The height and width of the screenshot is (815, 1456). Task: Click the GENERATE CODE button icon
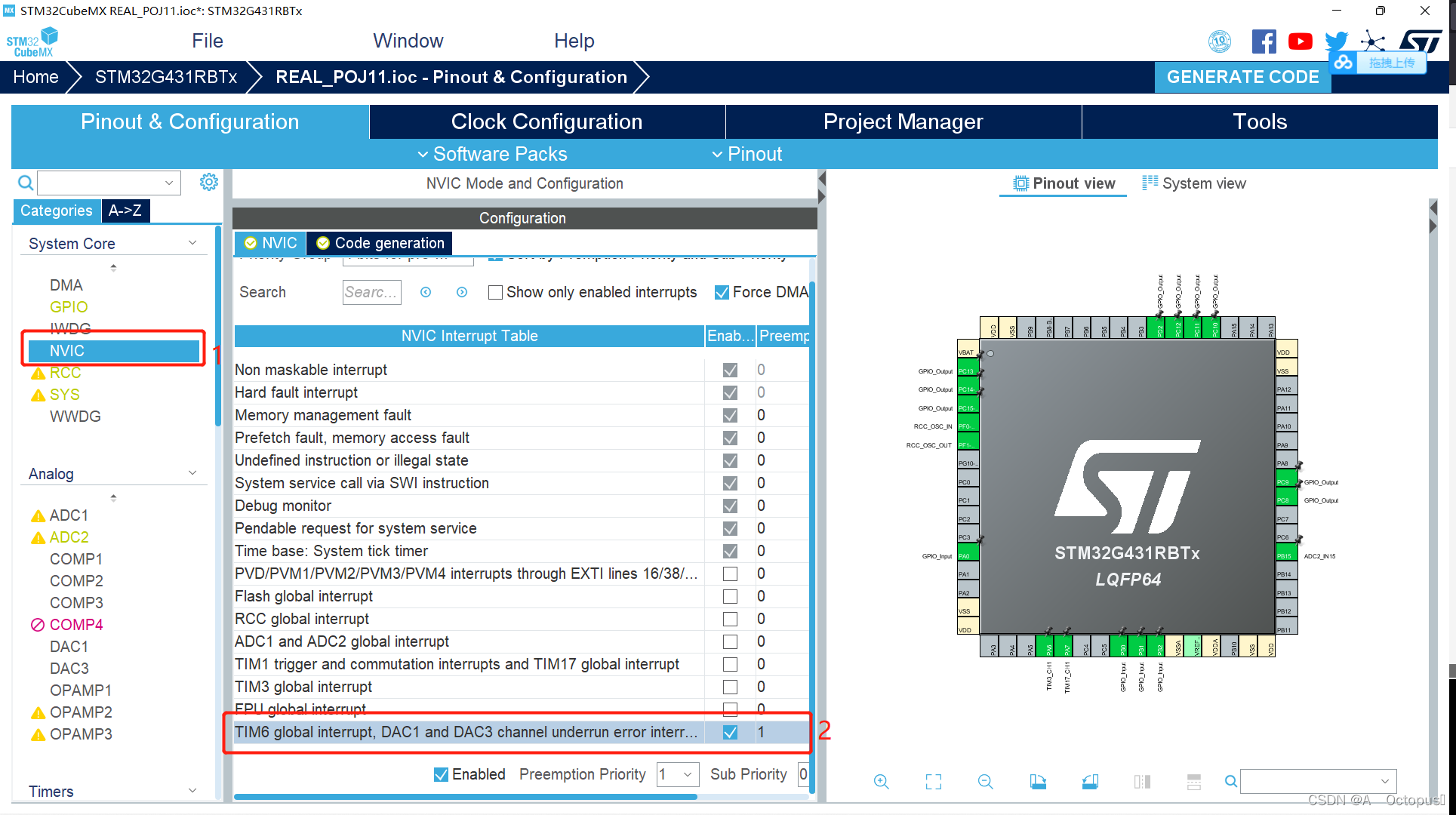coord(1243,76)
